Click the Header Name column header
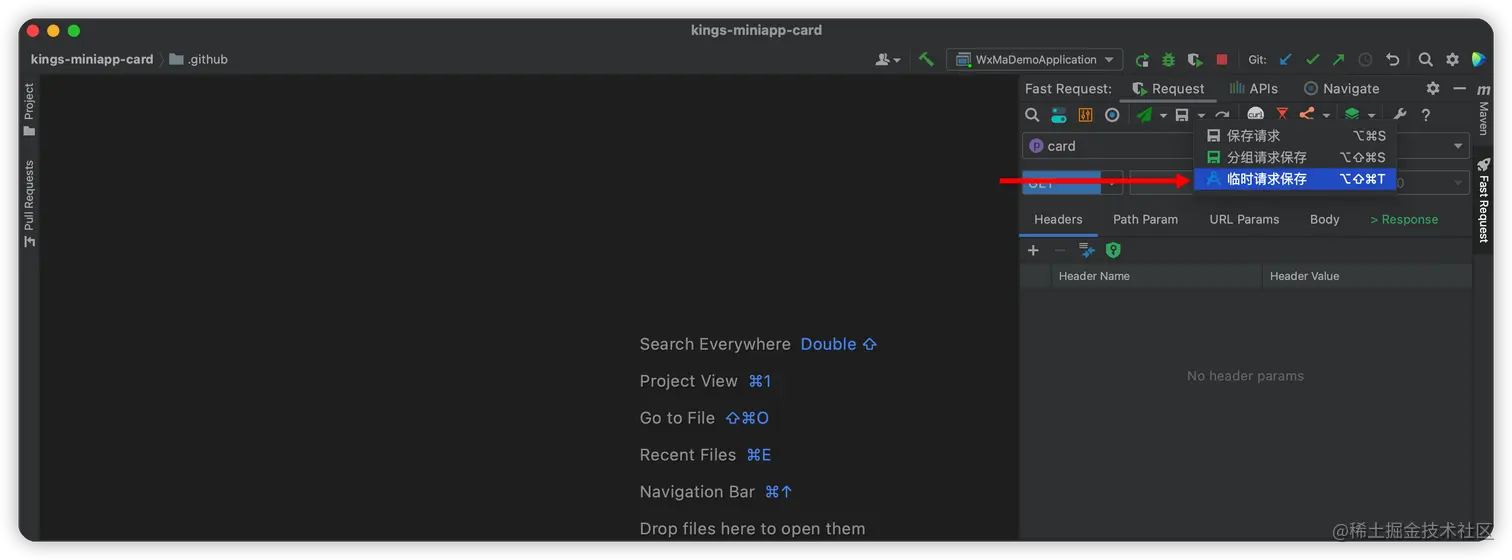 tap(1156, 276)
